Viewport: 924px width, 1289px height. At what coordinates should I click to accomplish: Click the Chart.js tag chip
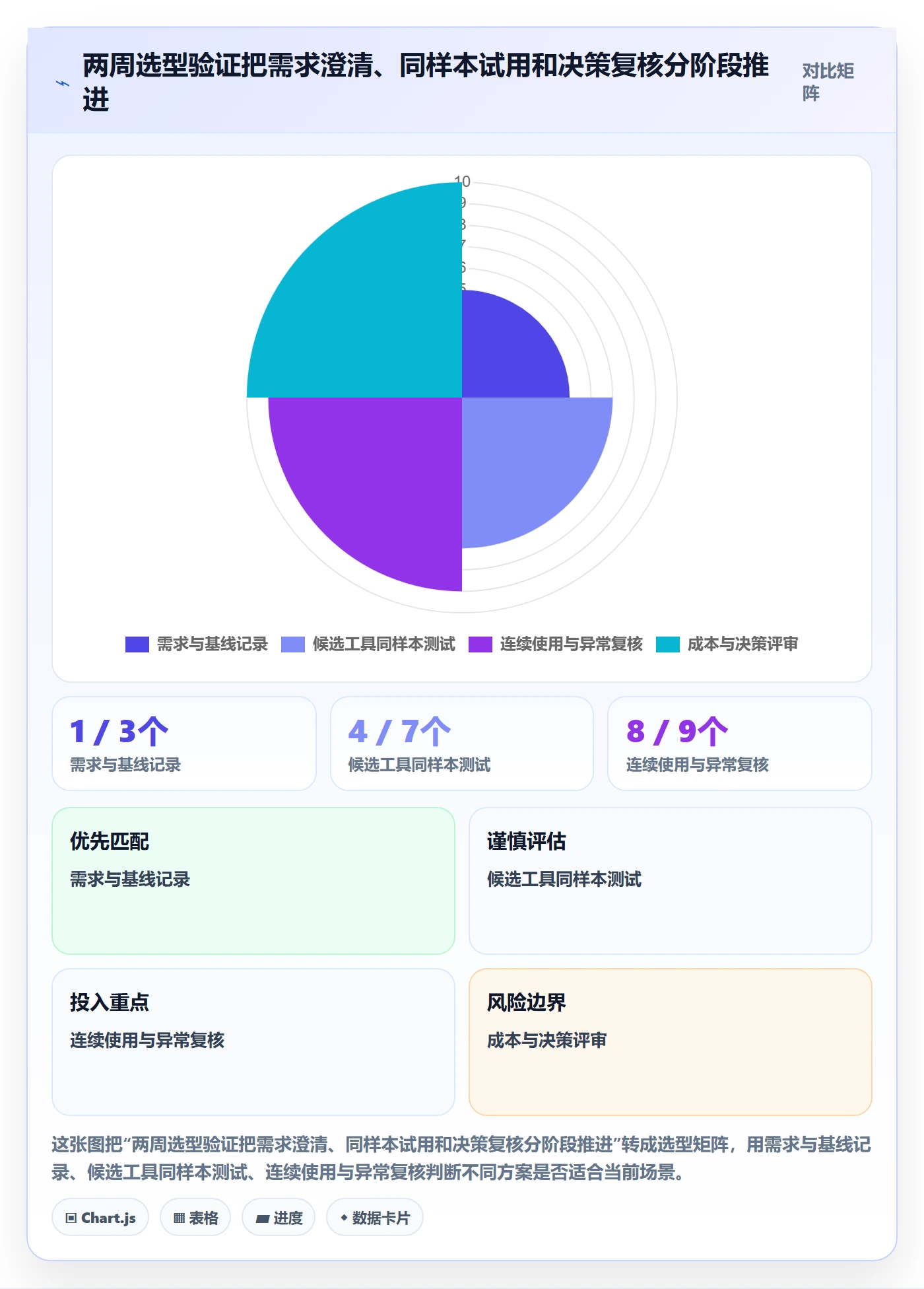(100, 1217)
